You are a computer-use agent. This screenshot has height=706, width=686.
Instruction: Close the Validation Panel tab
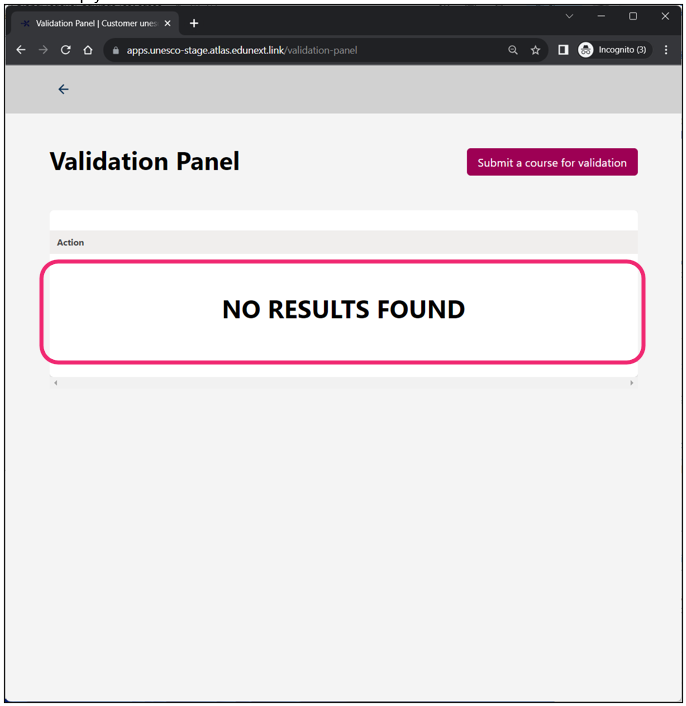coord(167,23)
